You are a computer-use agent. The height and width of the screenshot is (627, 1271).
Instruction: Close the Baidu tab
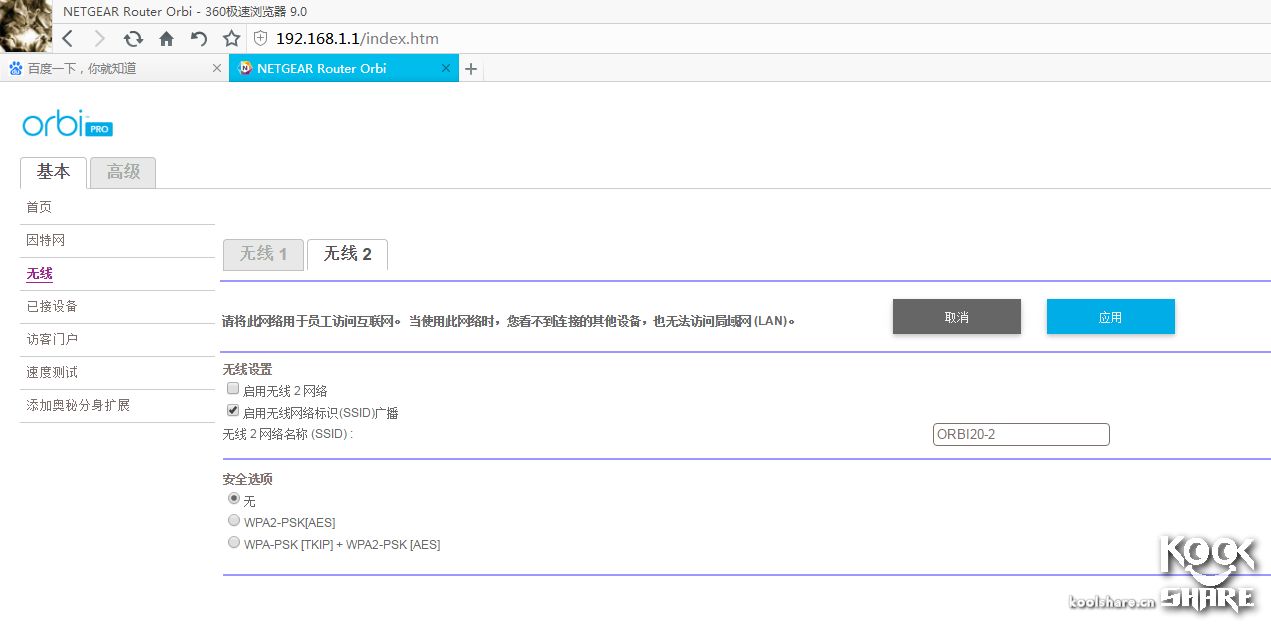coord(217,68)
